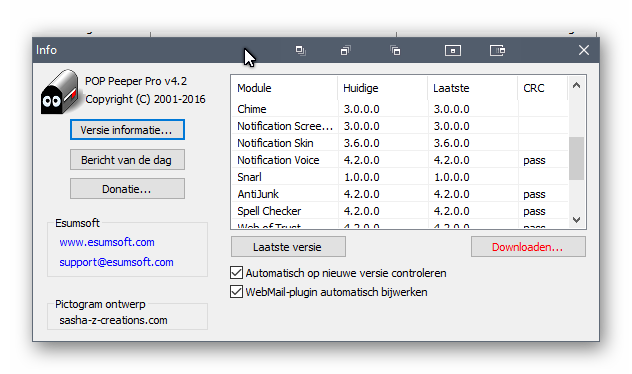Click CRC pass for AntiJunk
The image size is (632, 374).
point(534,194)
